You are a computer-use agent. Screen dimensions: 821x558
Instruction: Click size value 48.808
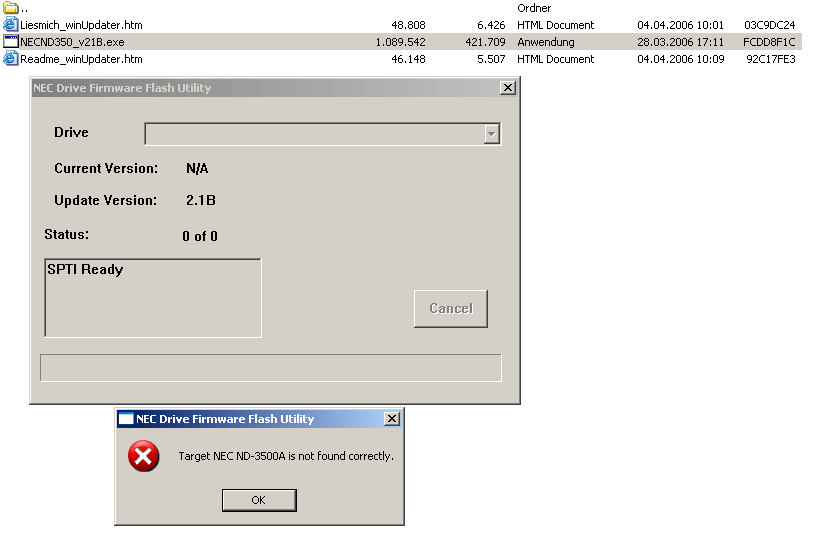pyautogui.click(x=408, y=25)
